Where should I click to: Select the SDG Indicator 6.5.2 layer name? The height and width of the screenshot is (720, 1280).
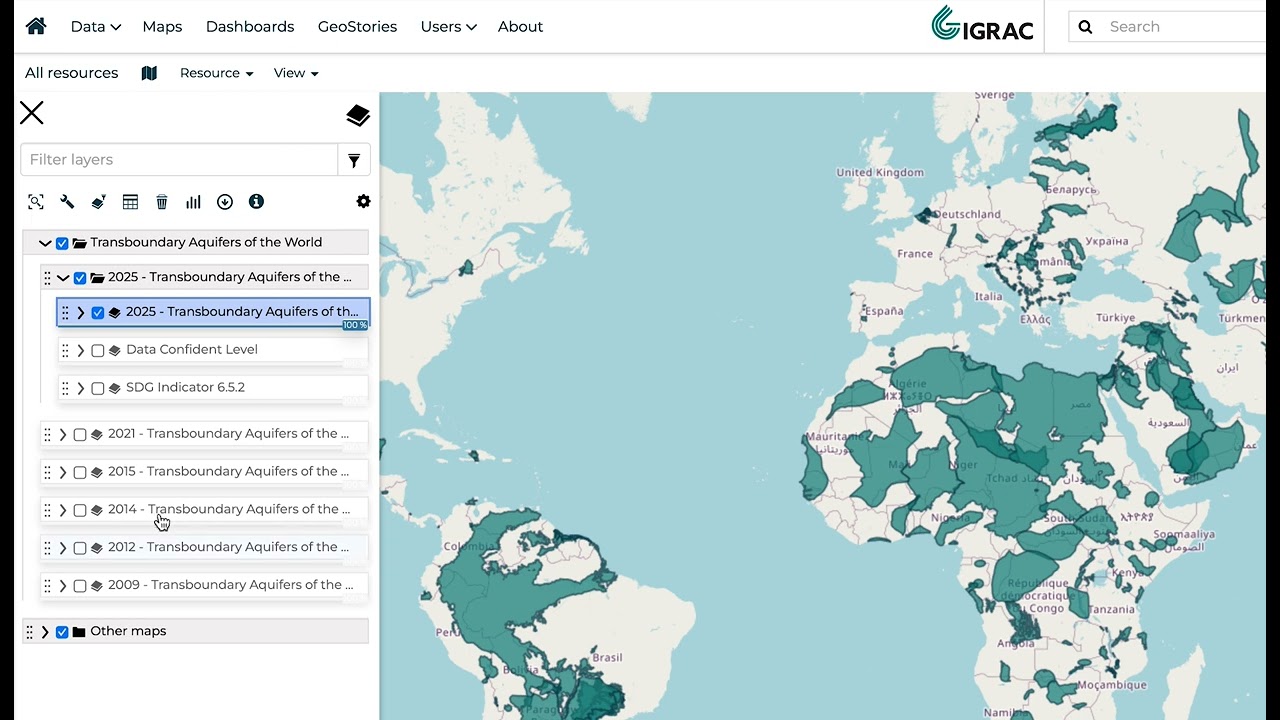point(185,387)
